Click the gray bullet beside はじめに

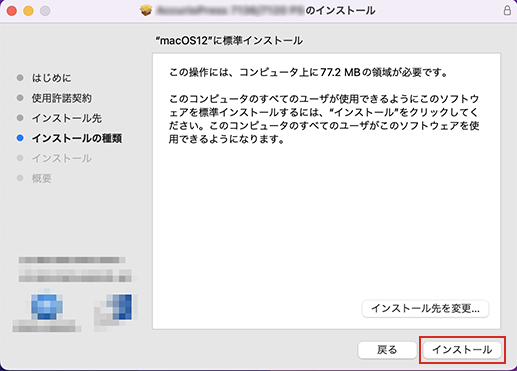(x=20, y=78)
